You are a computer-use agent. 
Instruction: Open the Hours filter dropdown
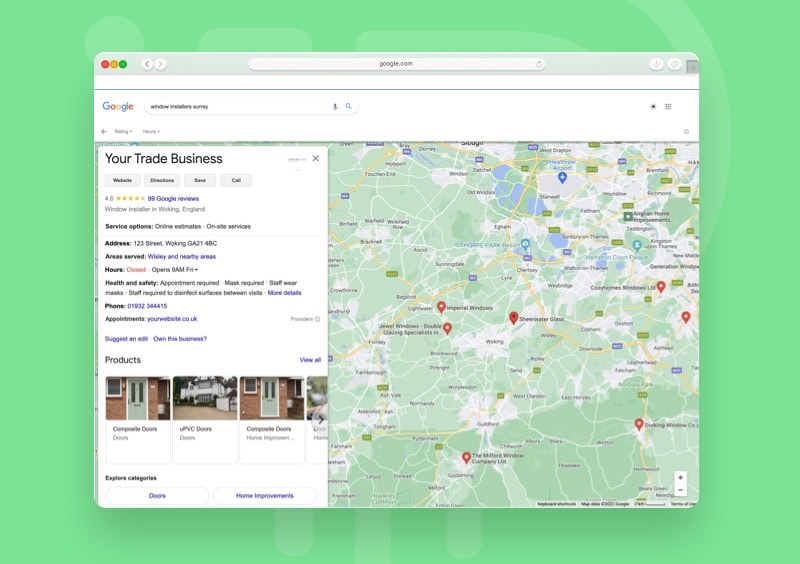pos(151,131)
